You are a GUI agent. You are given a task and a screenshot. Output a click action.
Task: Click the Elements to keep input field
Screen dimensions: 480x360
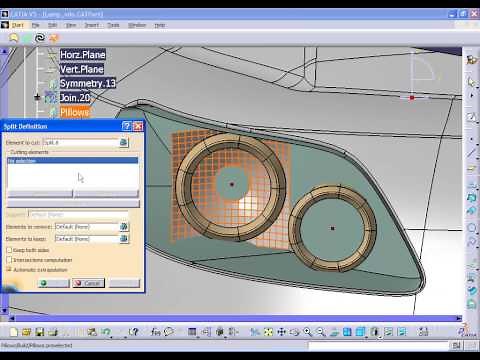click(87, 239)
